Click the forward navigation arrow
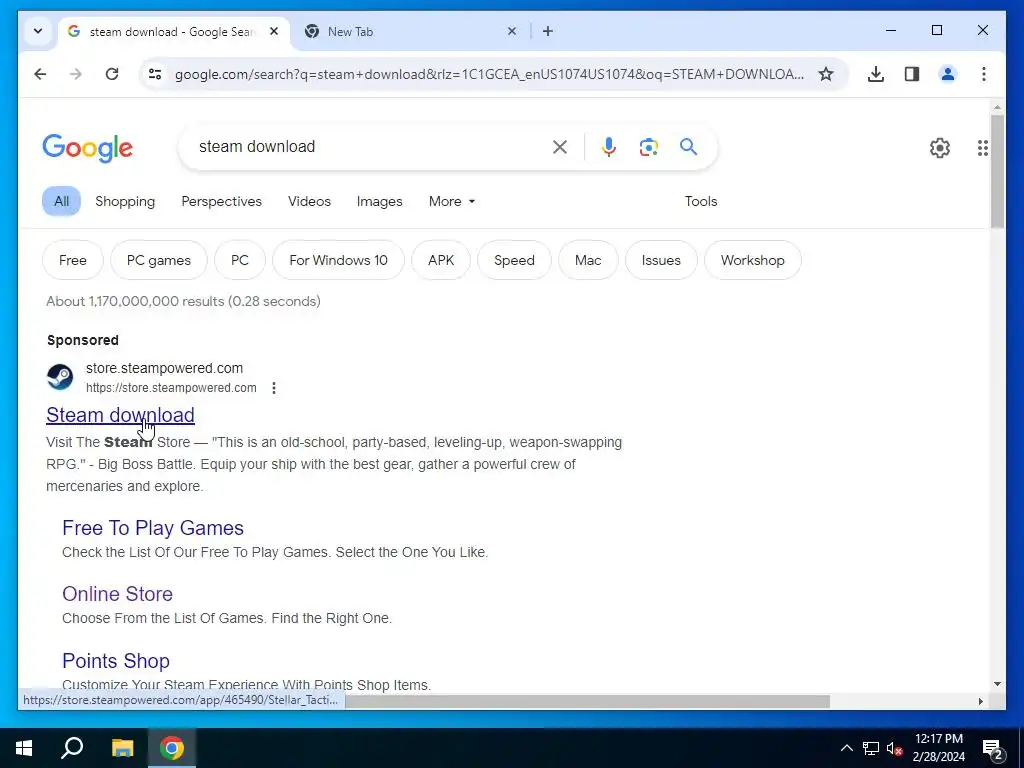The image size is (1024, 768). coord(76,74)
